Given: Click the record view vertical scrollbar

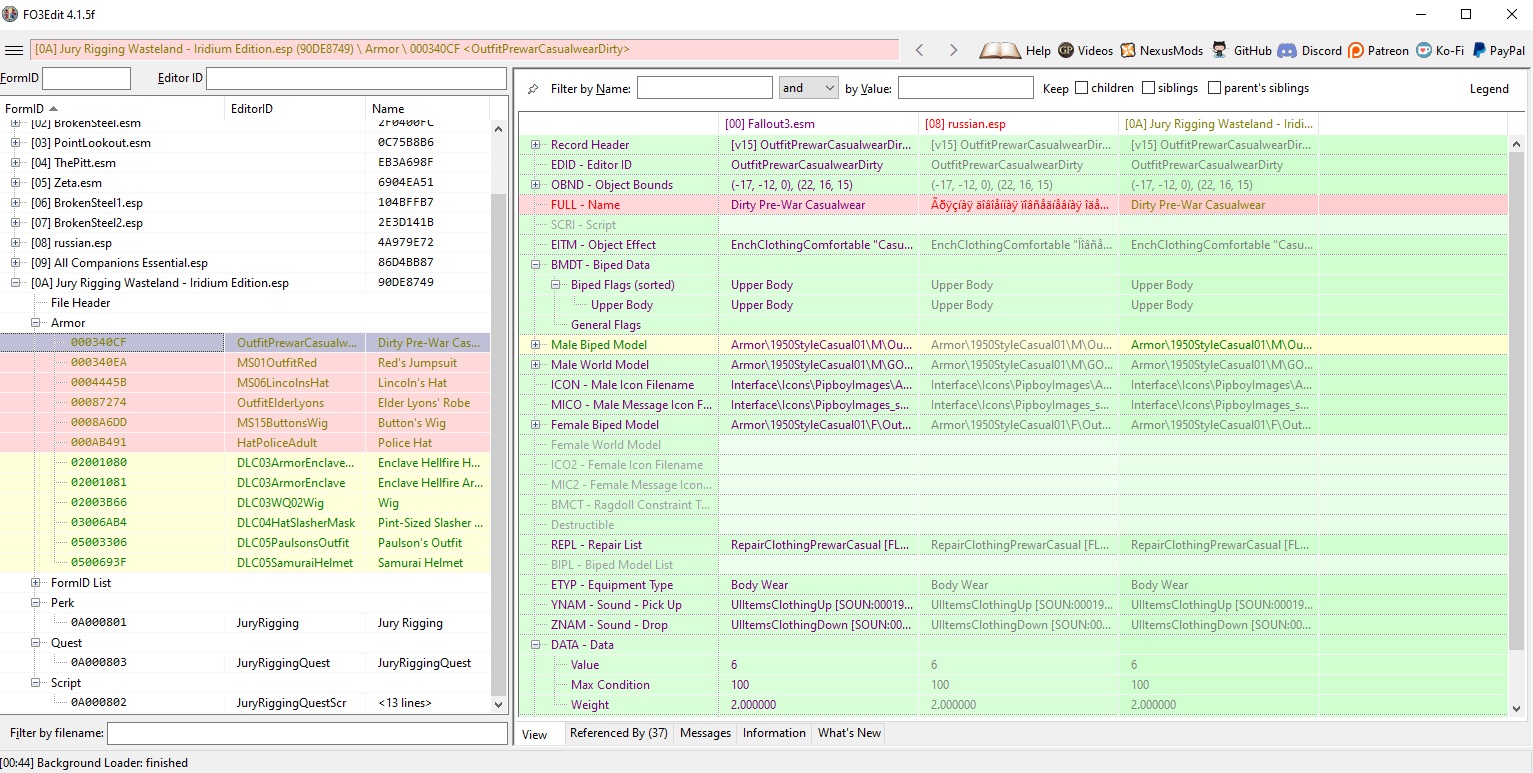Looking at the screenshot, I should tap(1516, 400).
